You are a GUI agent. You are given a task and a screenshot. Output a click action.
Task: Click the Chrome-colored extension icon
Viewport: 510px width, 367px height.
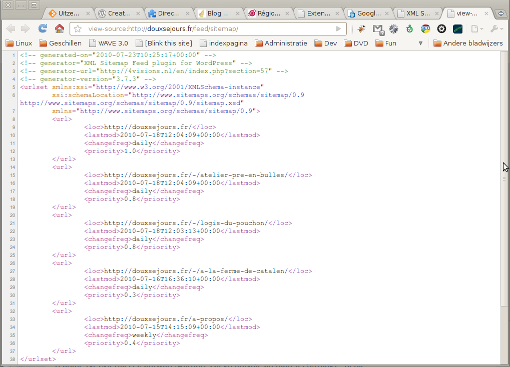[425, 29]
